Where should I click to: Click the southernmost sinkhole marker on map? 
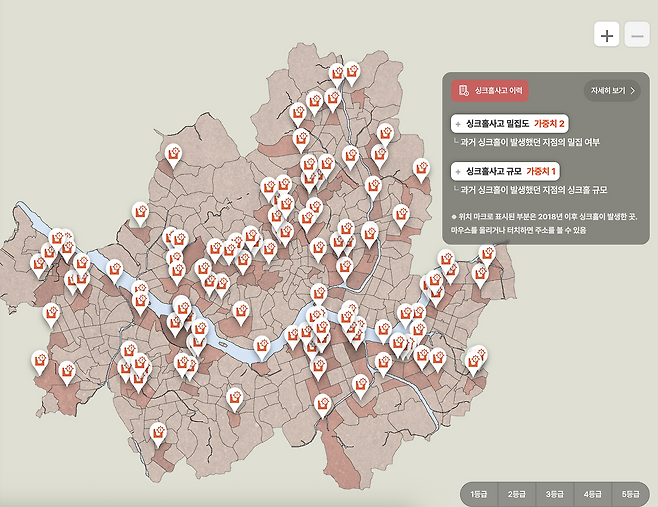coord(157,432)
